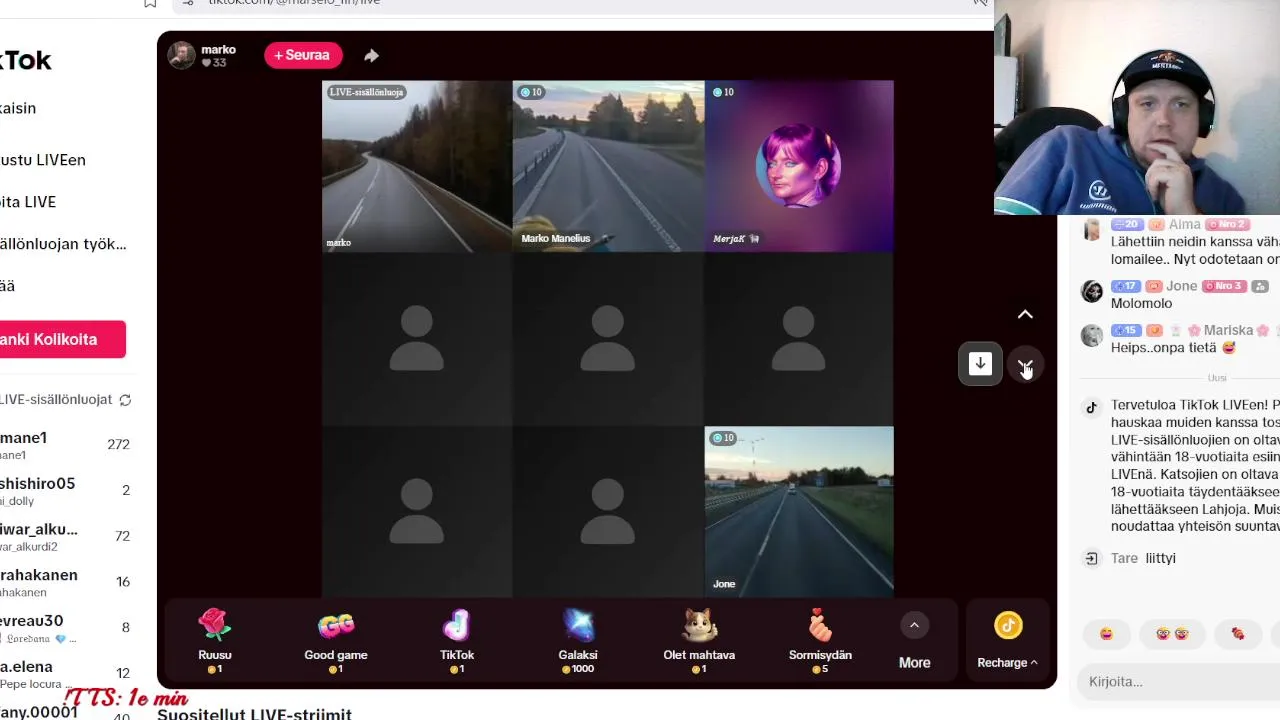Expand More gifts list

(x=914, y=641)
